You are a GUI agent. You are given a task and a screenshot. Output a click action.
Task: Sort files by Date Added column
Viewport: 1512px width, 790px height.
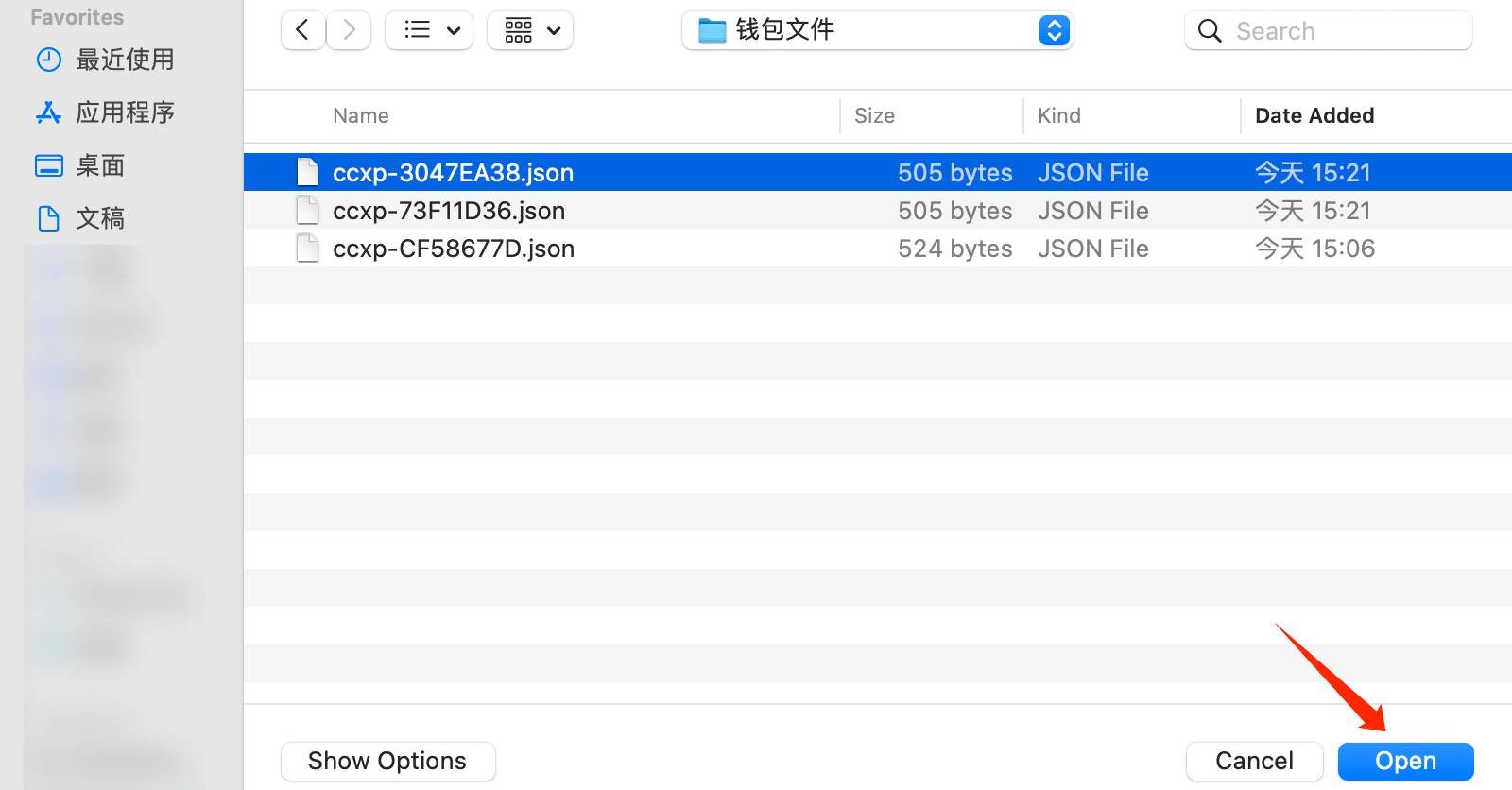point(1314,115)
